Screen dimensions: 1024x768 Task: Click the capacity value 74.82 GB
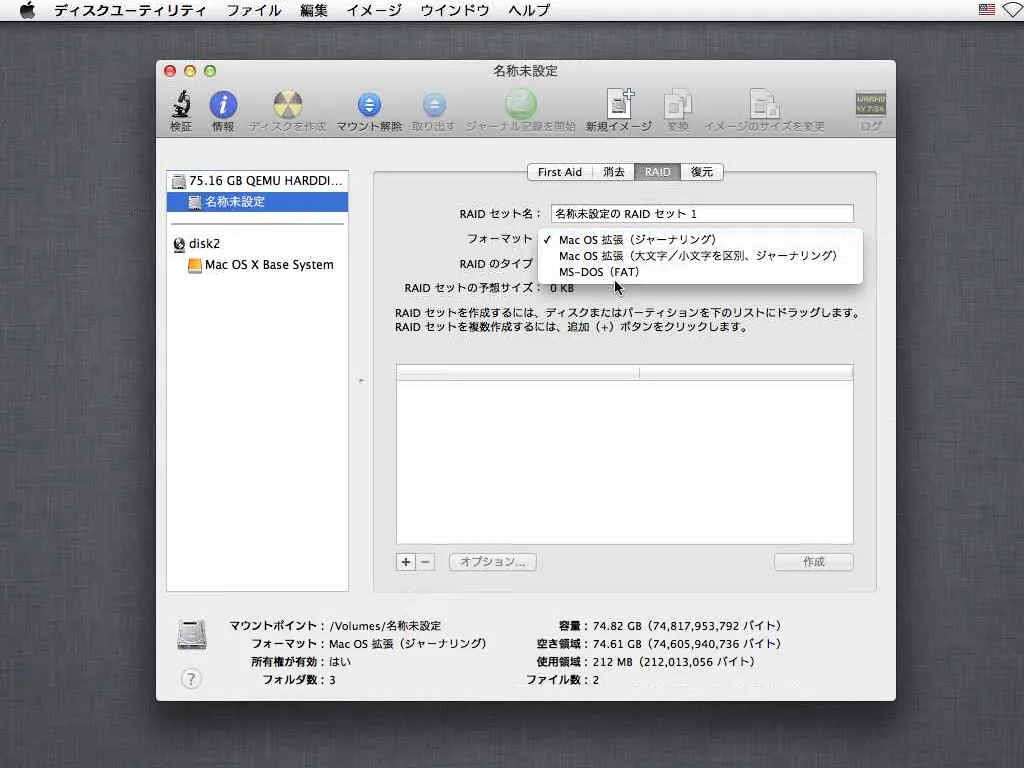[617, 626]
